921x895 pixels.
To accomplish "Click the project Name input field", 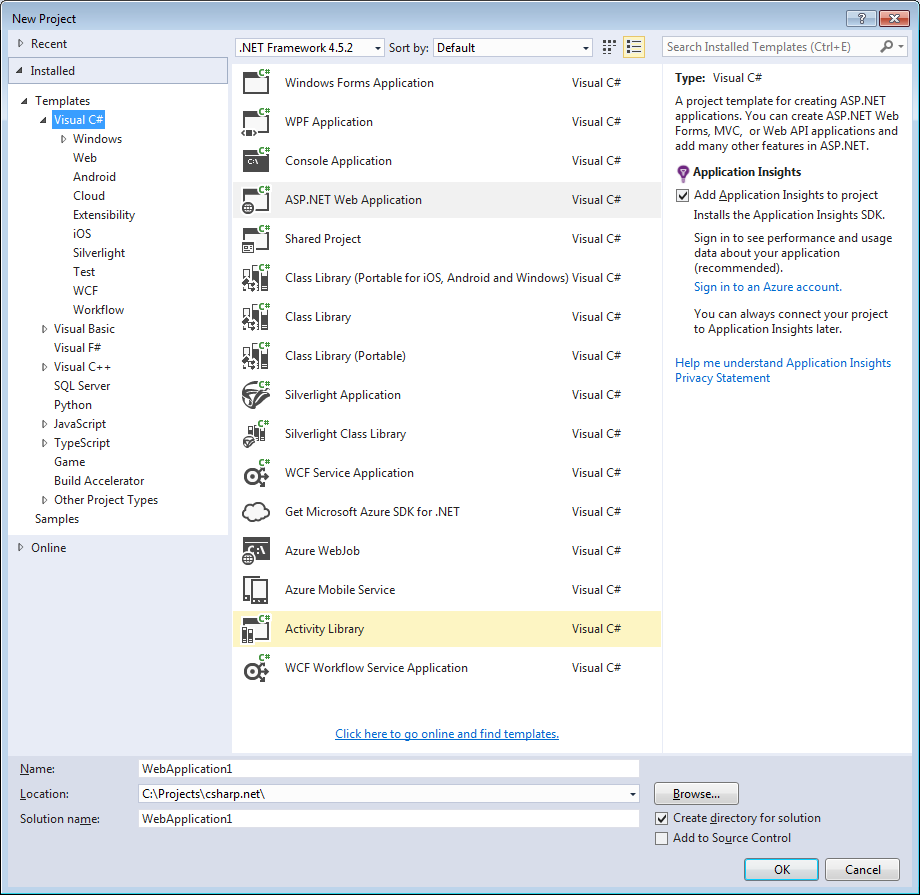I will 389,769.
